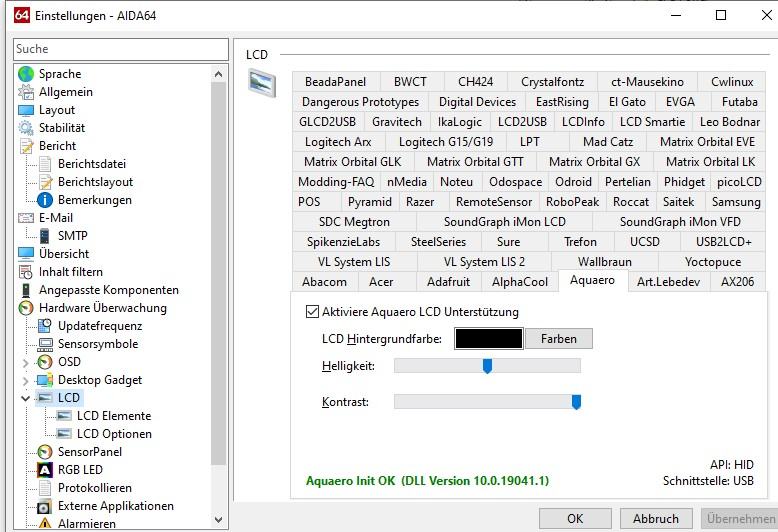This screenshot has width=778, height=532.
Task: Click the Kontrast slider handle
Action: pyautogui.click(x=576, y=402)
